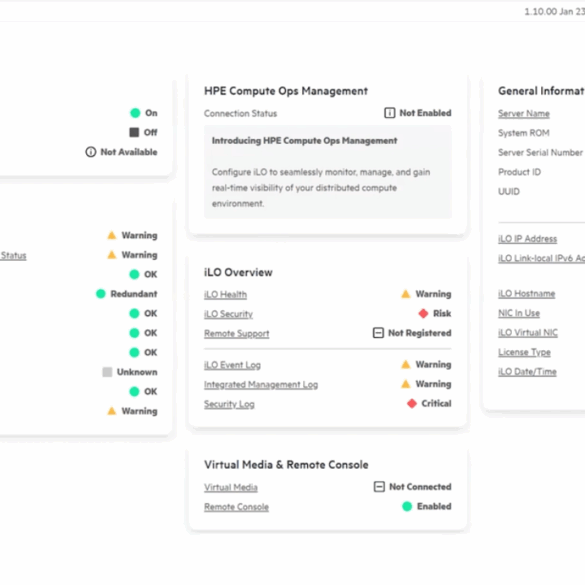Image resolution: width=585 pixels, height=585 pixels.
Task: Click the Not Connected status icon
Action: [379, 487]
